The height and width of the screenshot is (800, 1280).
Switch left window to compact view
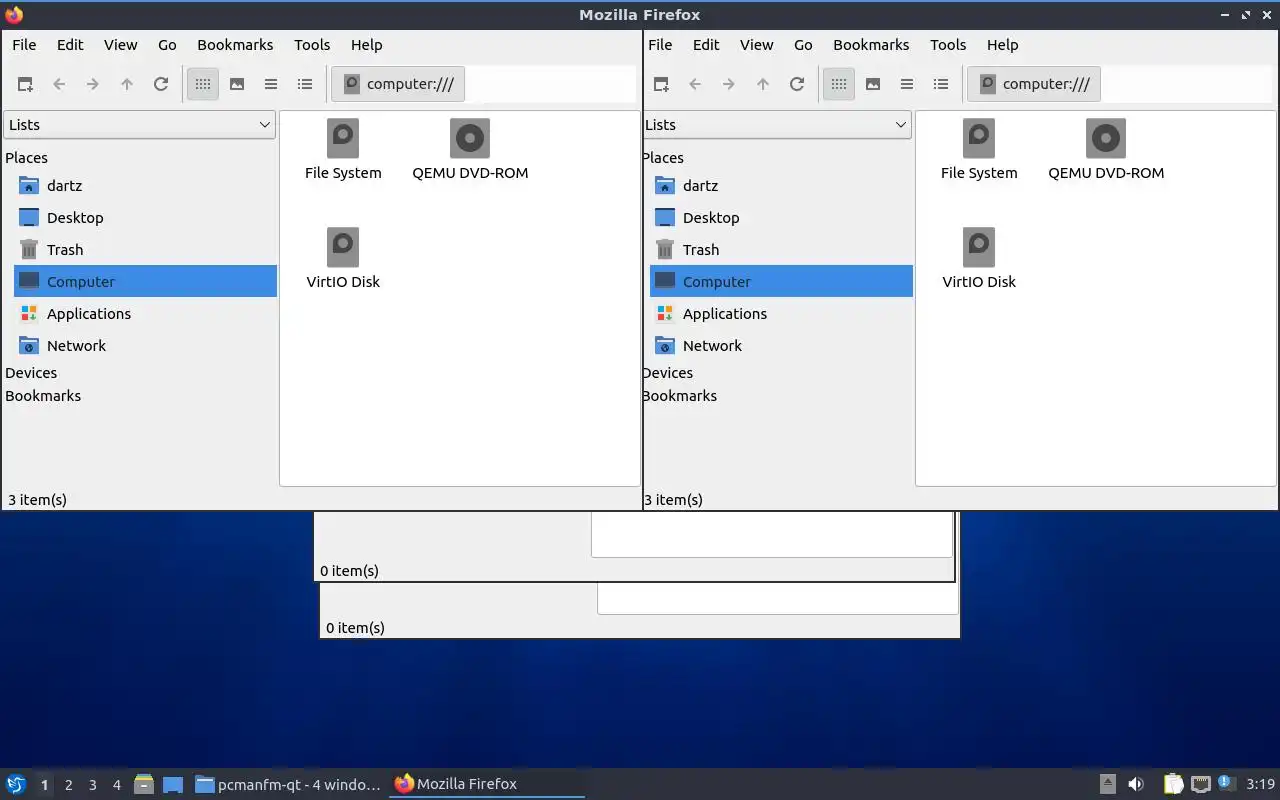(x=271, y=84)
